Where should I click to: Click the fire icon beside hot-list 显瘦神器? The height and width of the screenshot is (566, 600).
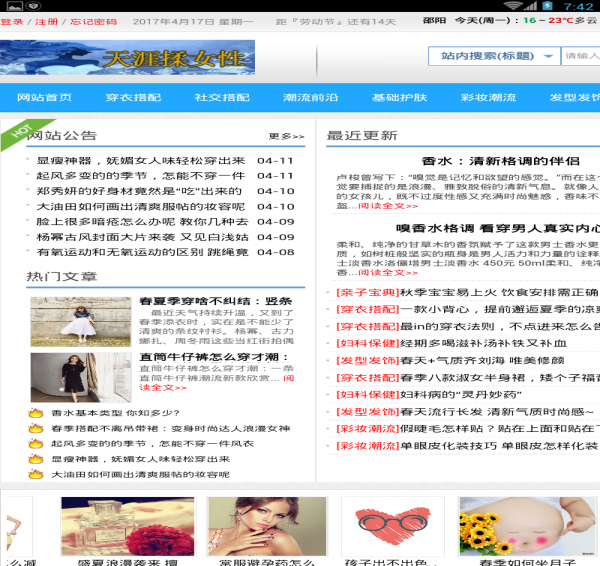pyautogui.click(x=36, y=459)
